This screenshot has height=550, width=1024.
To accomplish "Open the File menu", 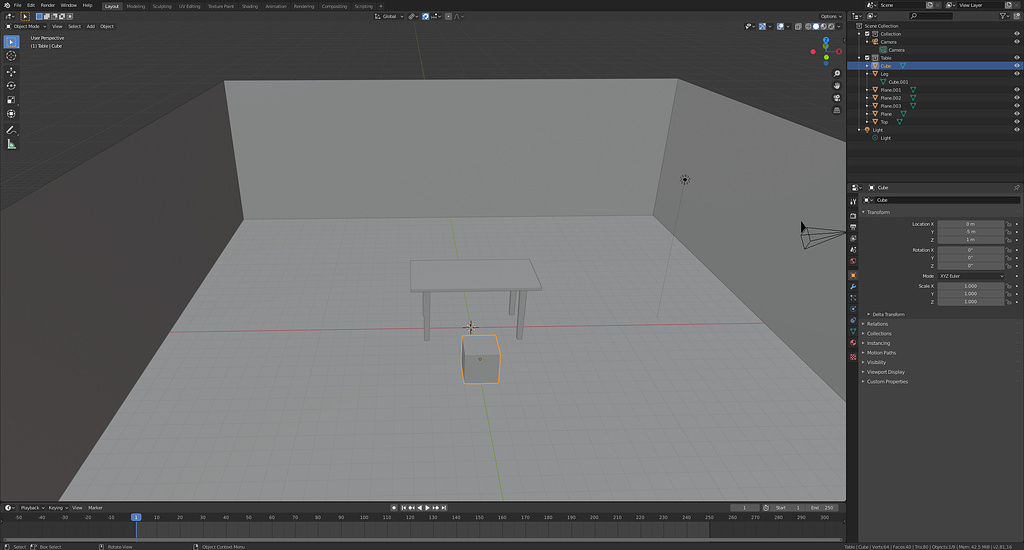I will 18,5.
